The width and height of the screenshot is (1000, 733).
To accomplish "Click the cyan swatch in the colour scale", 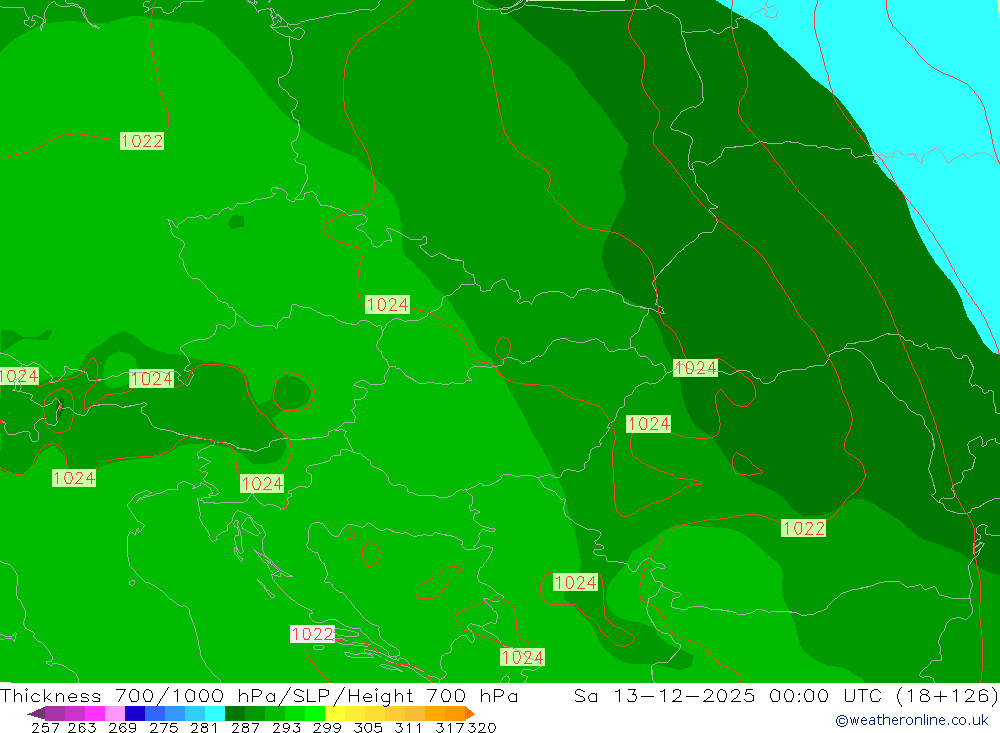I will (x=215, y=713).
